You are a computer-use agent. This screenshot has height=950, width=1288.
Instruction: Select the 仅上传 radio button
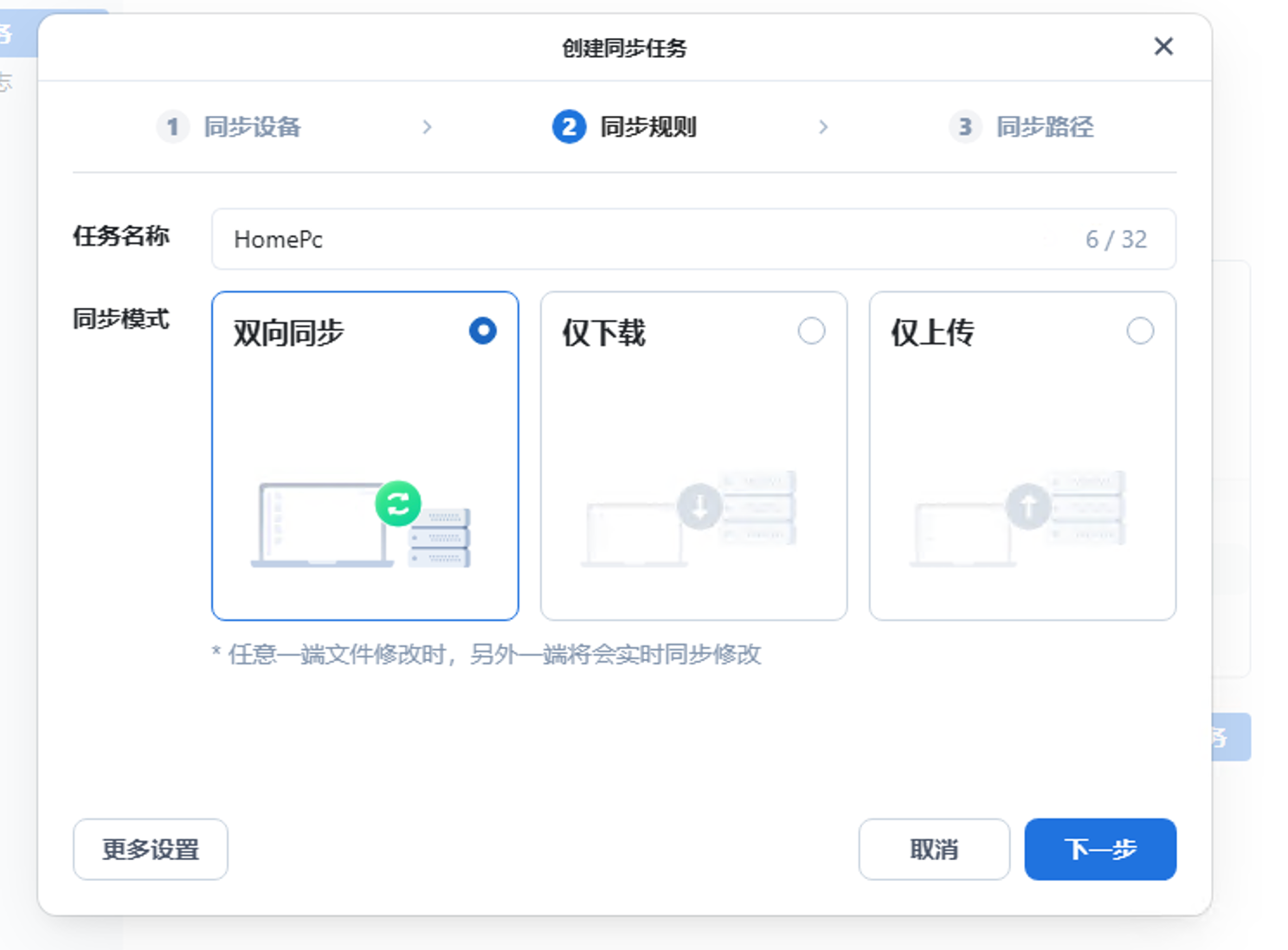pyautogui.click(x=1140, y=331)
